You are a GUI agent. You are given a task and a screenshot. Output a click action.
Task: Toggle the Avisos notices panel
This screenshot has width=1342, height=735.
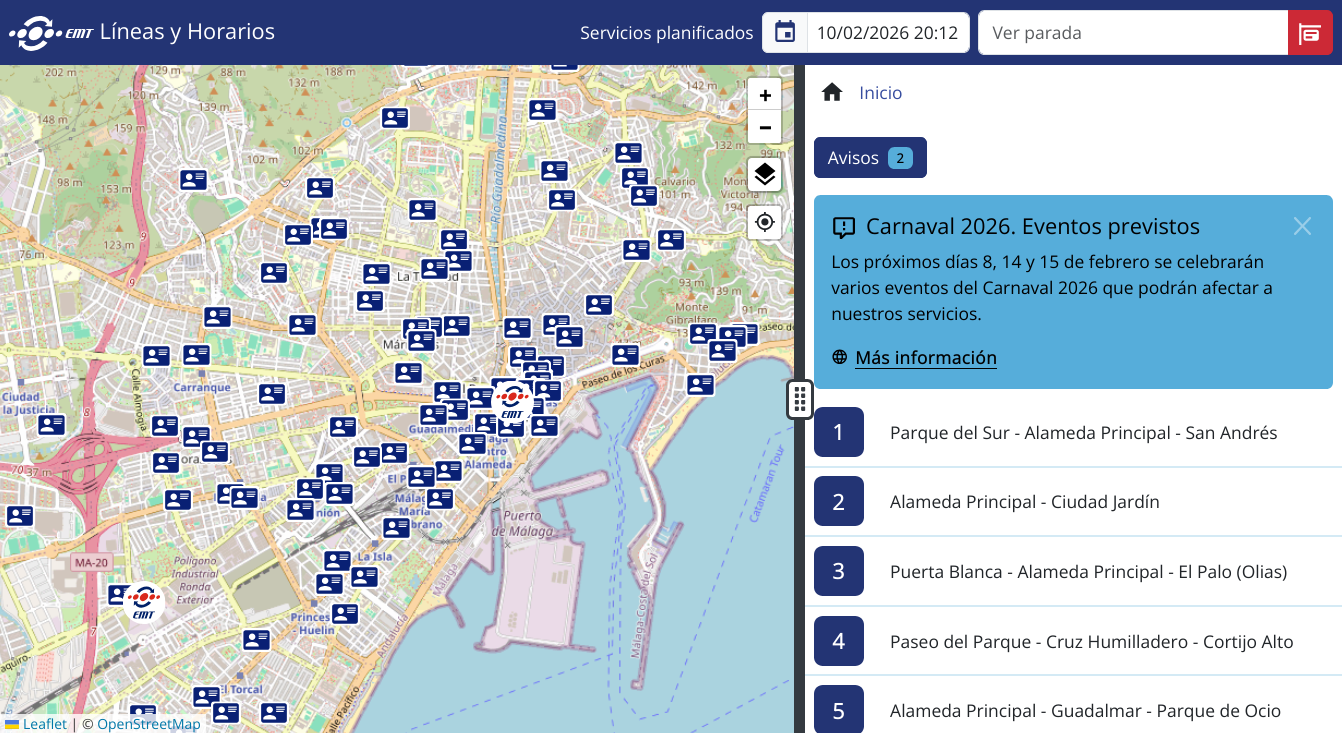coord(869,158)
